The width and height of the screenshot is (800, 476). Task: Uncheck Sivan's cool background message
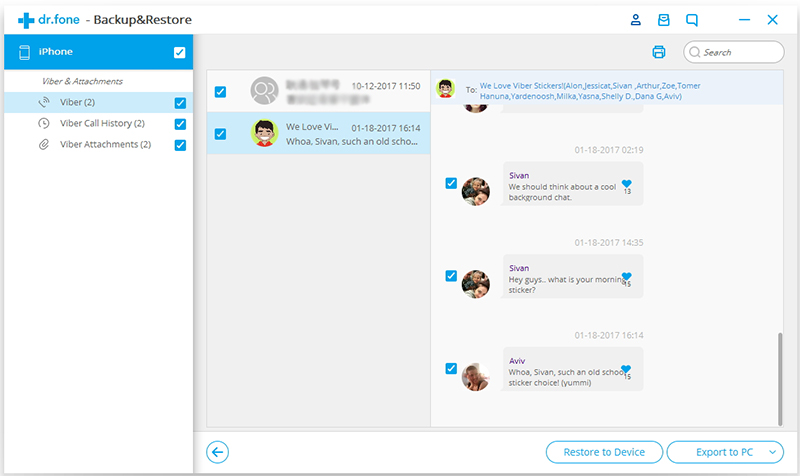(x=451, y=183)
